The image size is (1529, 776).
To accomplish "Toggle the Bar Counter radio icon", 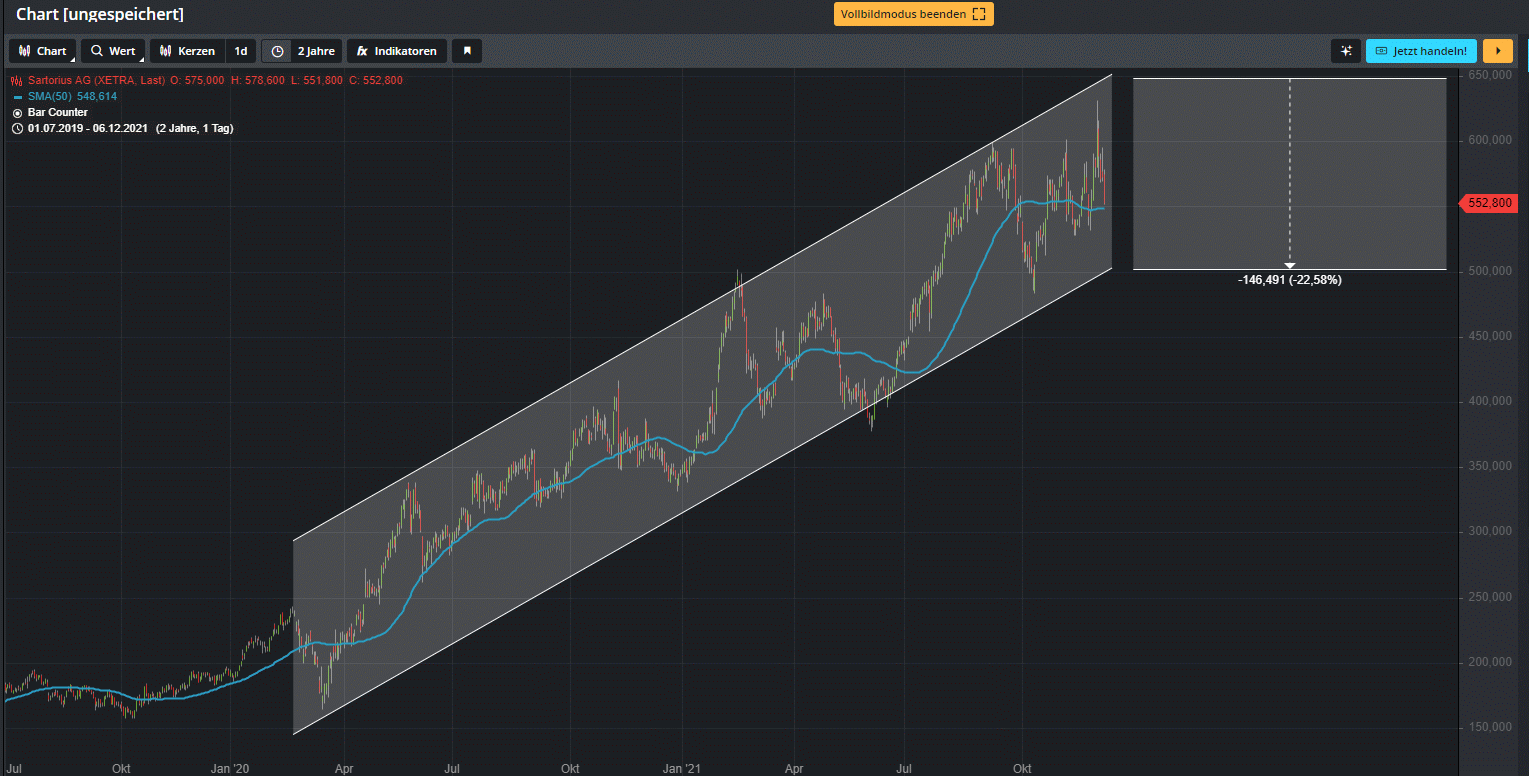I will point(17,113).
